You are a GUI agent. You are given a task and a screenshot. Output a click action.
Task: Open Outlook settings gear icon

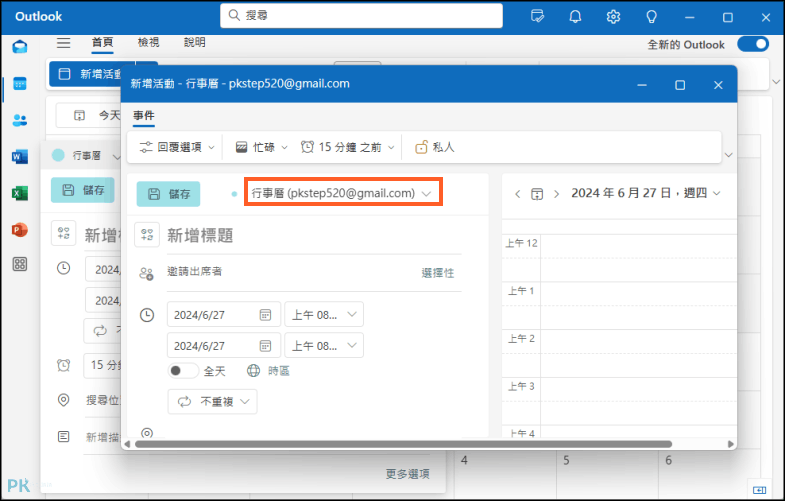[x=613, y=17]
